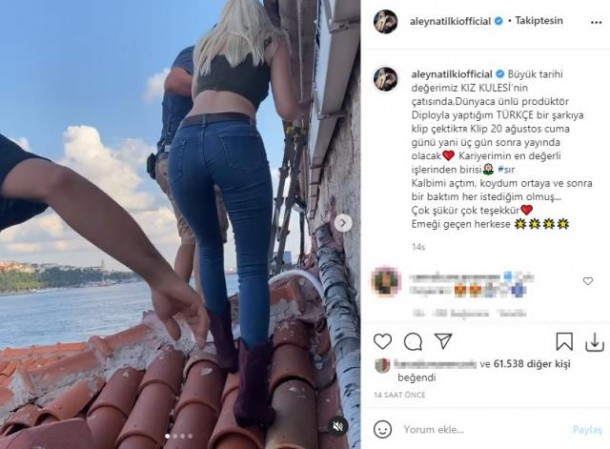Toggle the Takiptesin following status
This screenshot has height=449, width=610.
(x=539, y=21)
